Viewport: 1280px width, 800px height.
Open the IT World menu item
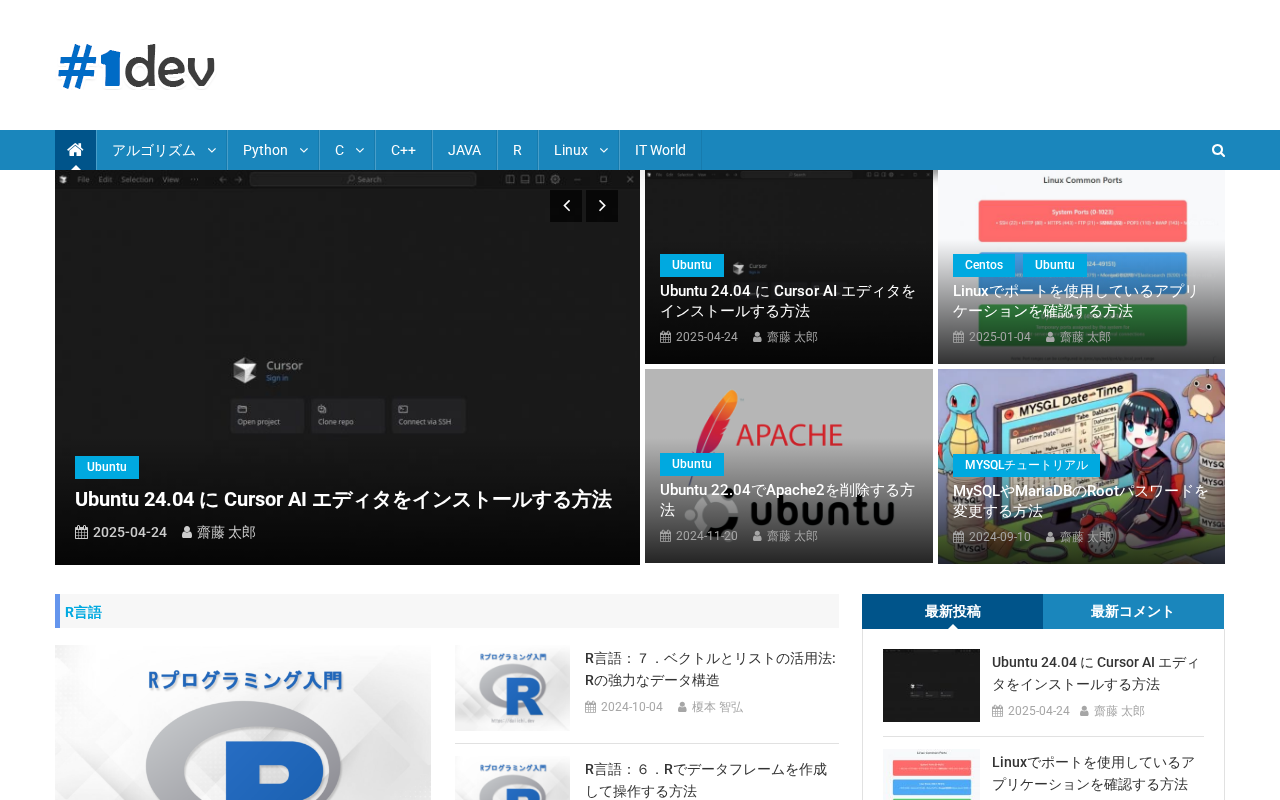click(660, 150)
